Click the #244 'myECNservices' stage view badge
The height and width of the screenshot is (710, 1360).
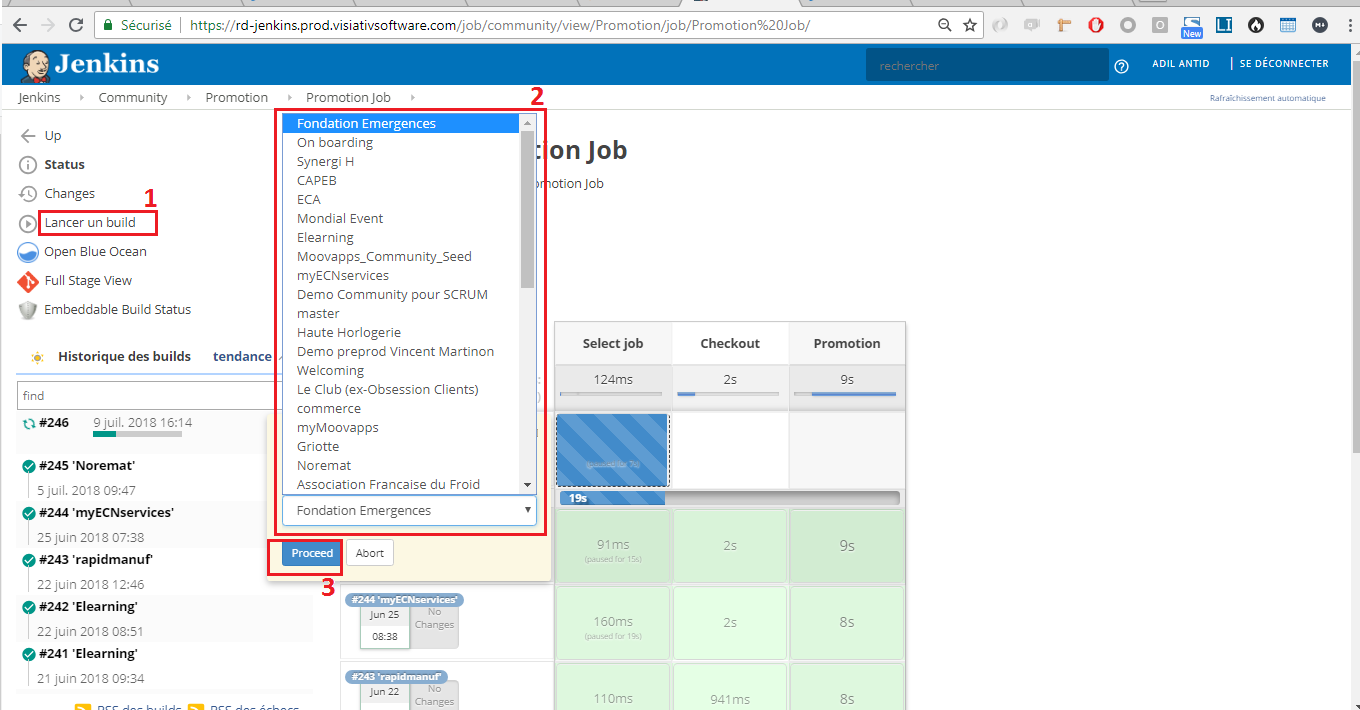[x=405, y=600]
